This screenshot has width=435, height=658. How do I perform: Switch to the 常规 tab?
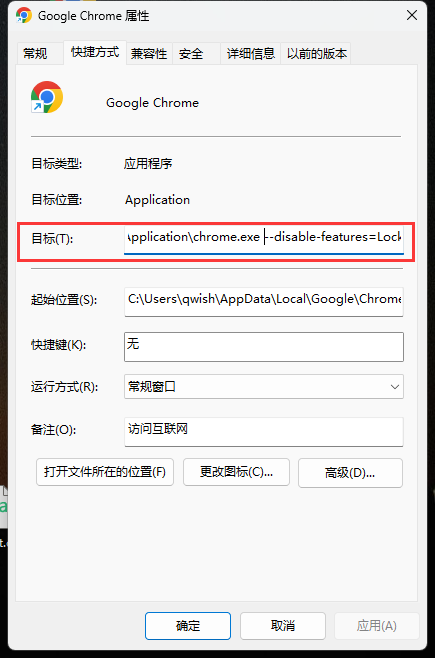click(x=35, y=54)
